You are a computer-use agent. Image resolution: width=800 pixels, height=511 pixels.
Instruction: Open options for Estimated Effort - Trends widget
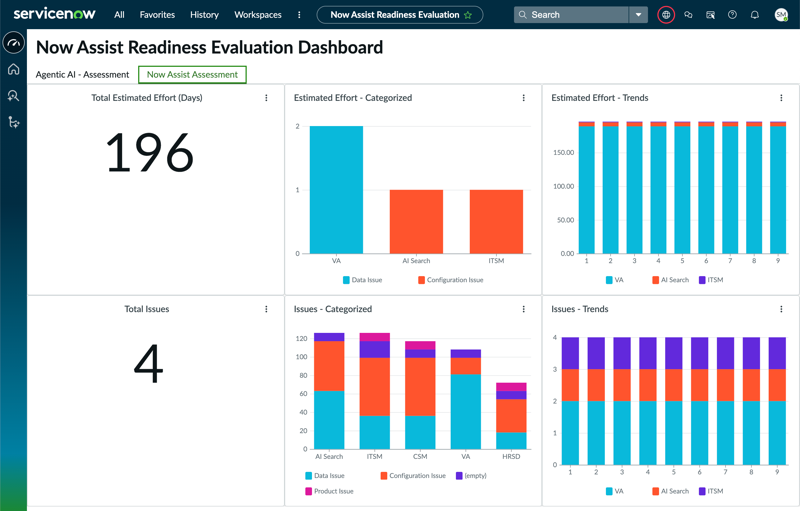click(x=781, y=98)
